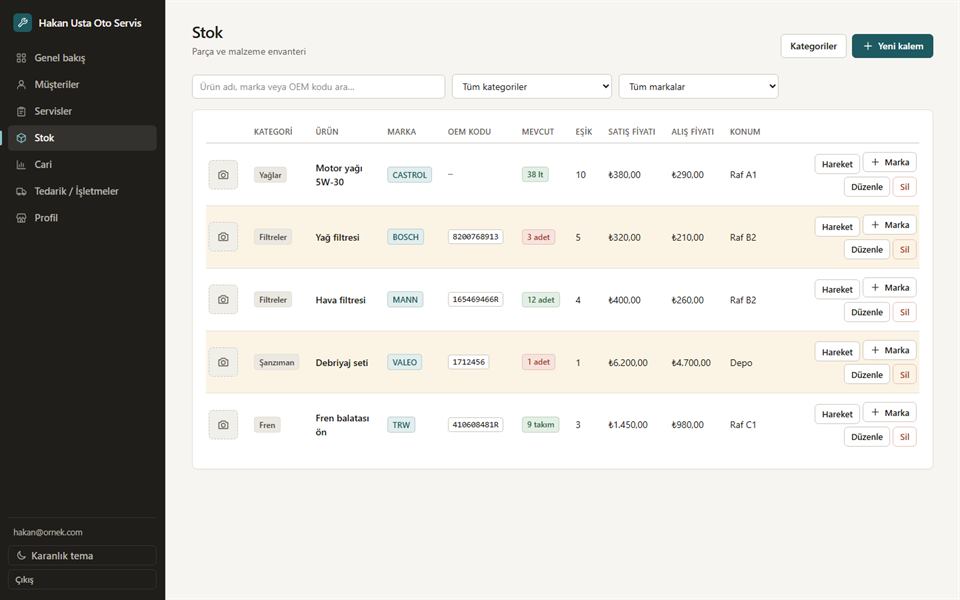Click Hareket for Debriyaj seti
This screenshot has width=960, height=600.
point(837,352)
